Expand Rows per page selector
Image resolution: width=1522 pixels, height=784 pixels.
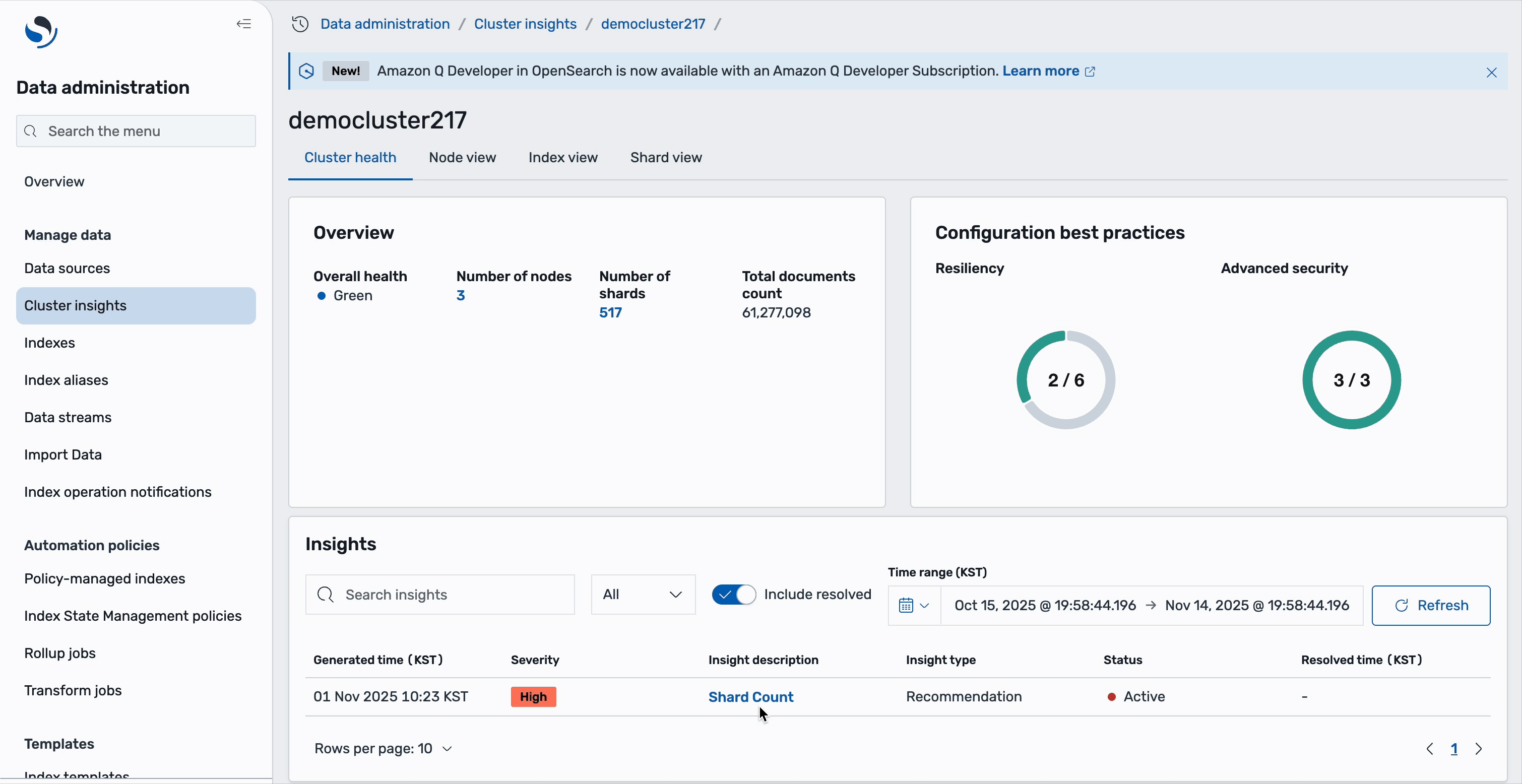click(383, 749)
